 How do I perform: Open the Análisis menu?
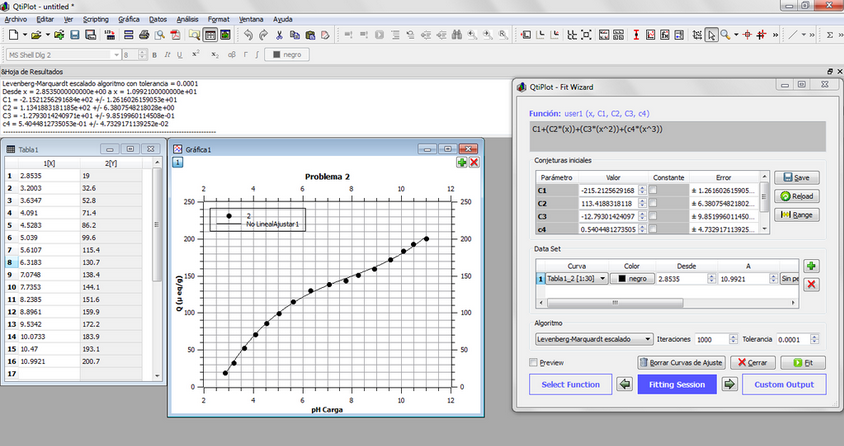[187, 19]
